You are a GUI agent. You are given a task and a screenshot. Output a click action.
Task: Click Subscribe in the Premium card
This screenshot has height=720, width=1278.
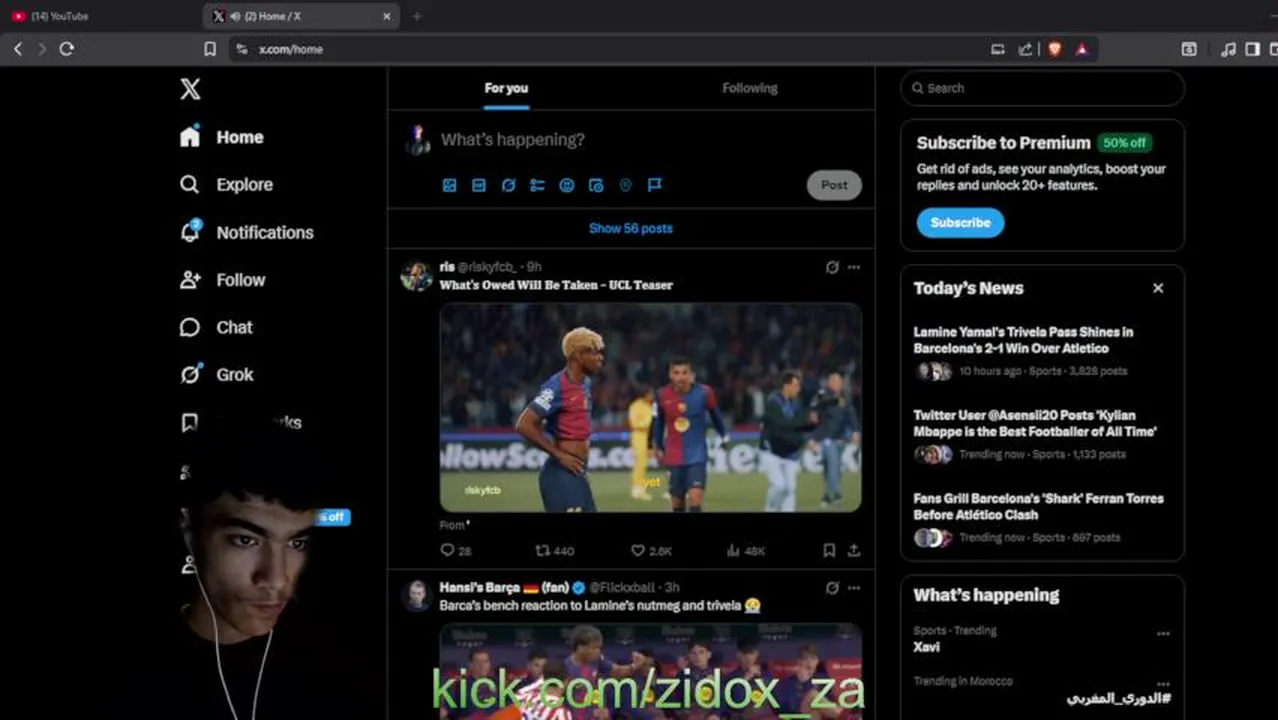[960, 222]
